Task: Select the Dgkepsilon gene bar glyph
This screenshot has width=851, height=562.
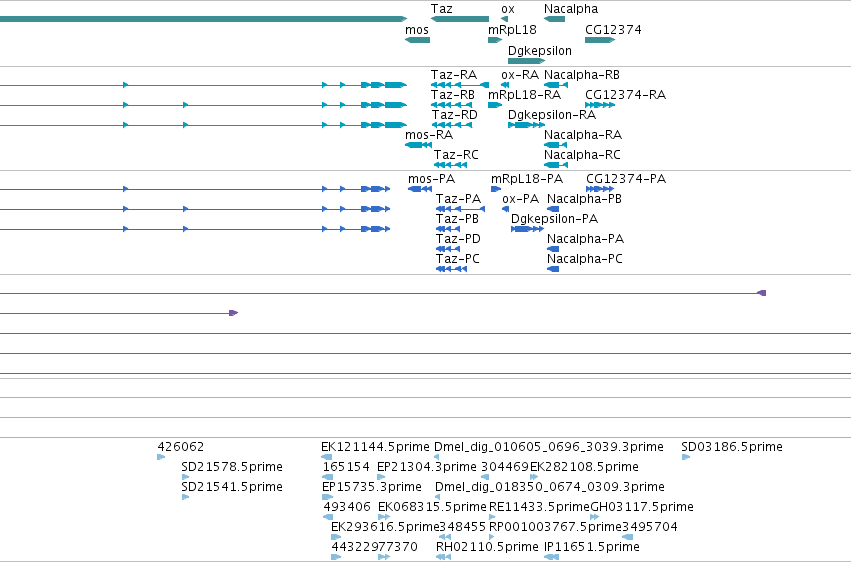Action: pyautogui.click(x=526, y=61)
